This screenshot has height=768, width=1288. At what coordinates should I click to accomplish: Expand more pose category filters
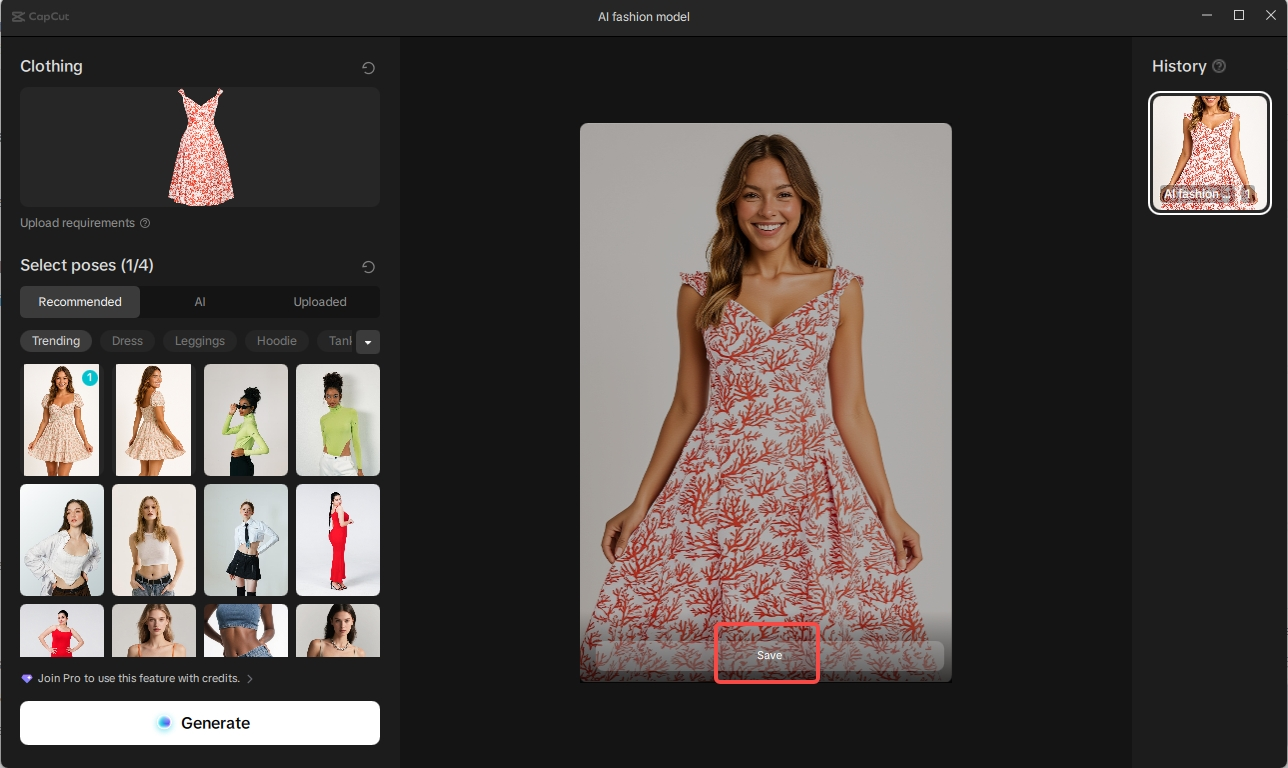pos(368,341)
